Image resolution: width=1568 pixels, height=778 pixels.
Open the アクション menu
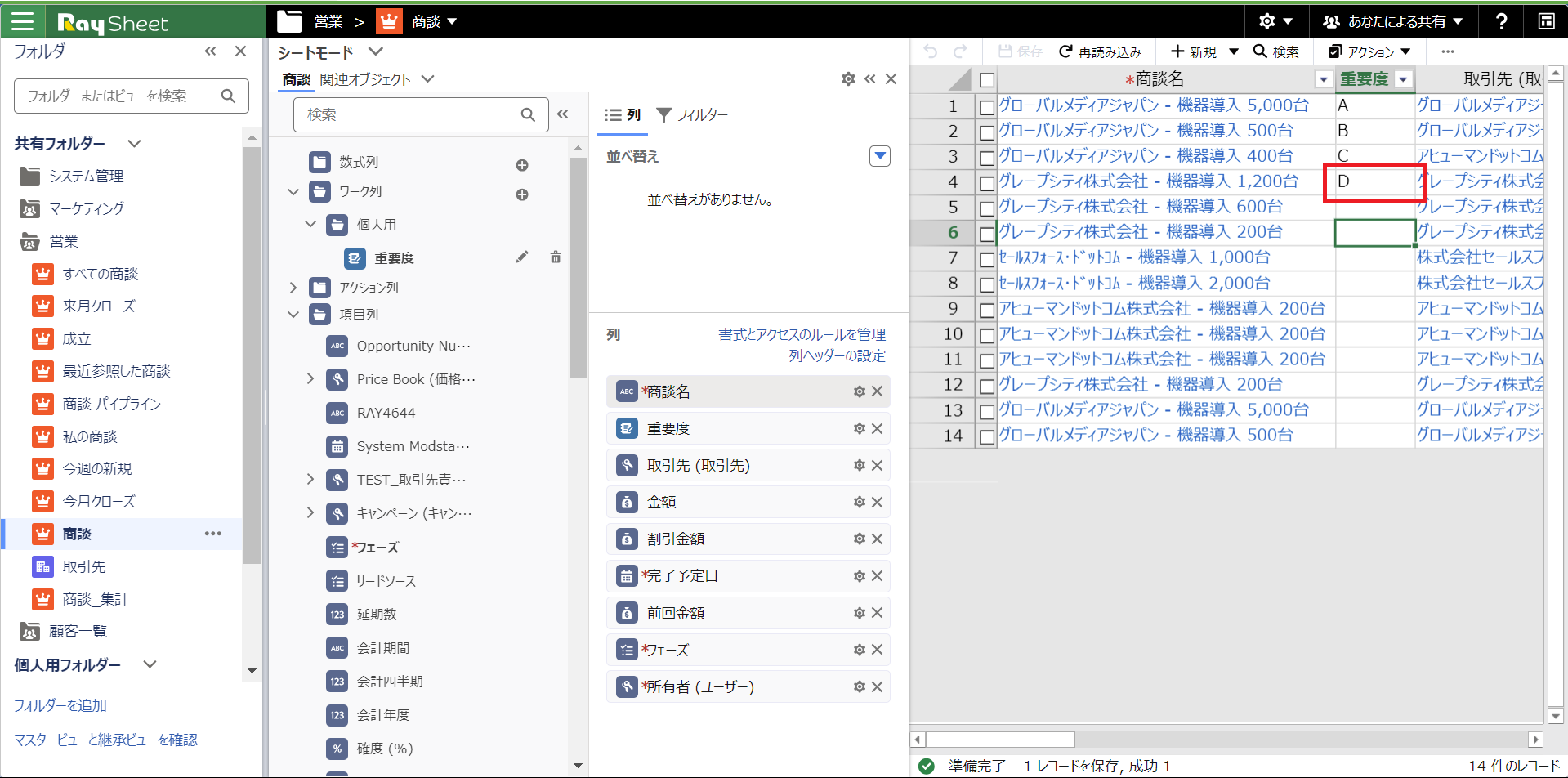1370,51
